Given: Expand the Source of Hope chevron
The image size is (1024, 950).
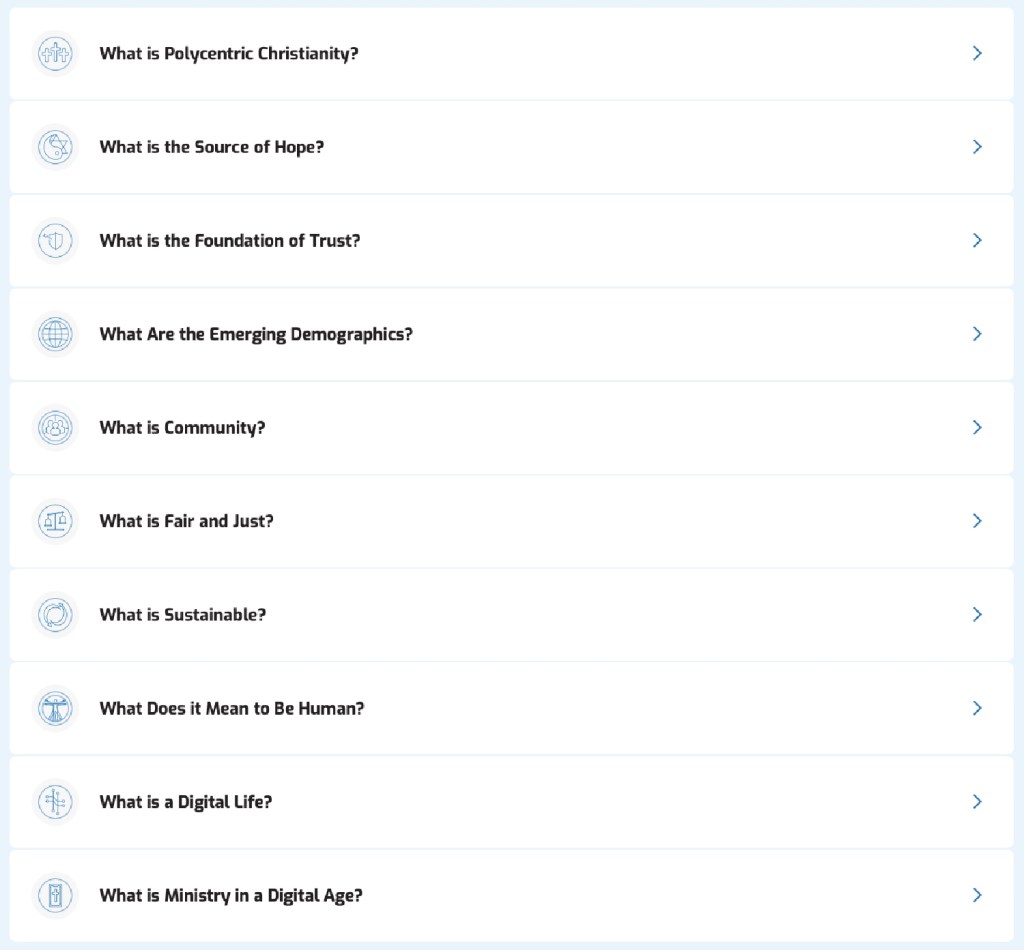Looking at the screenshot, I should pos(977,147).
